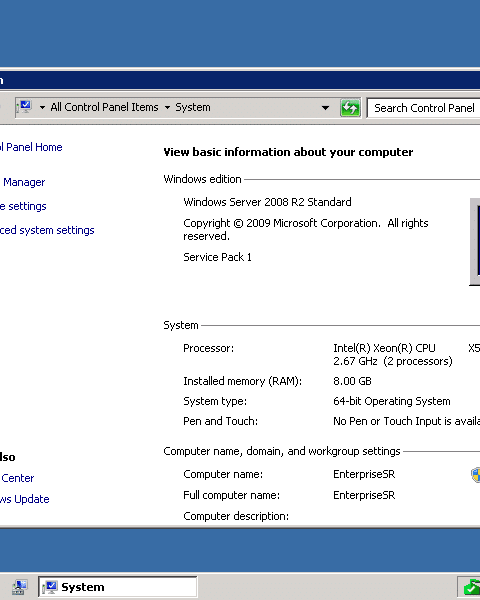Select All Control Panel Items breadcrumb

coord(104,107)
